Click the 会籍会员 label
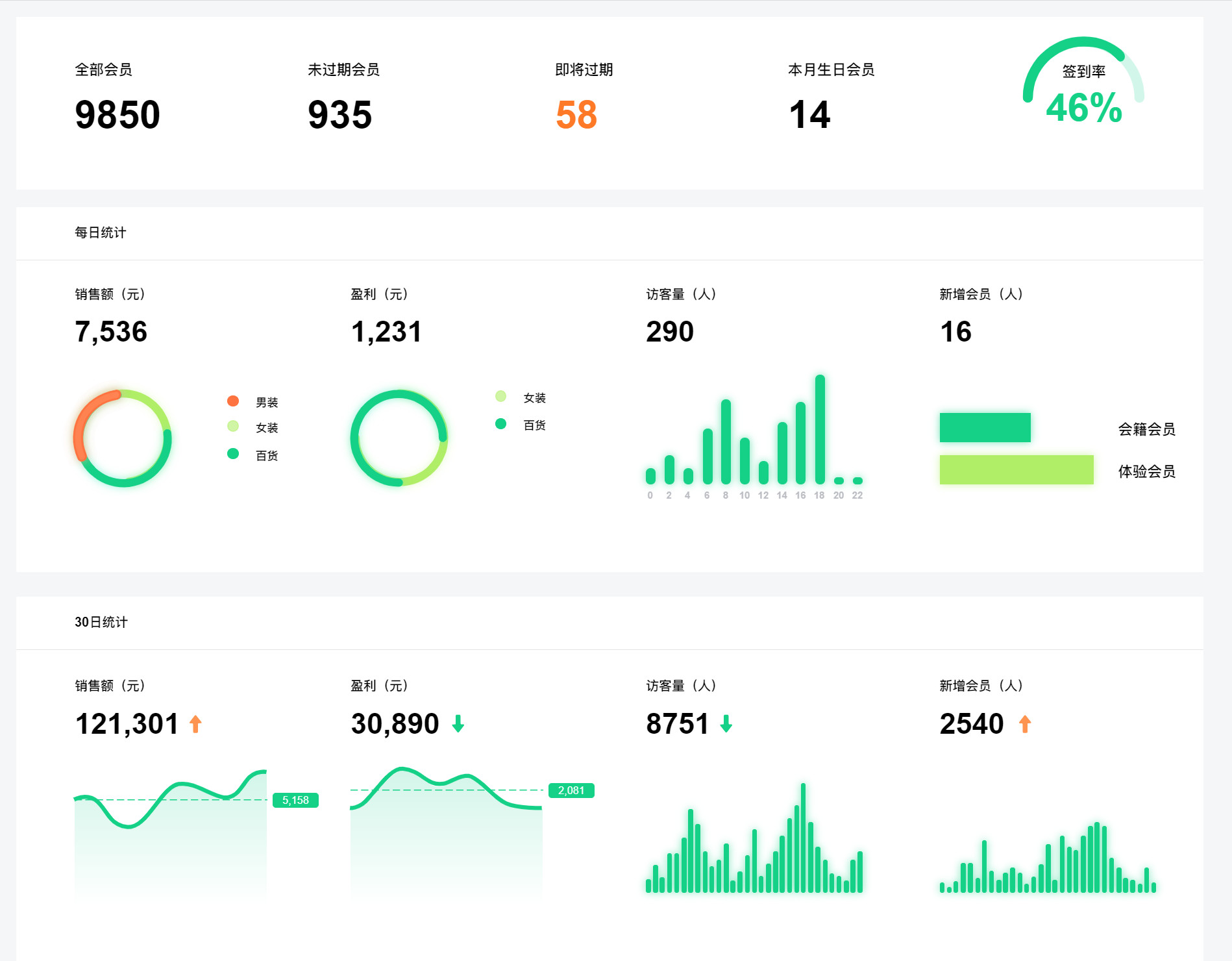The image size is (1232, 961). pyautogui.click(x=1146, y=429)
